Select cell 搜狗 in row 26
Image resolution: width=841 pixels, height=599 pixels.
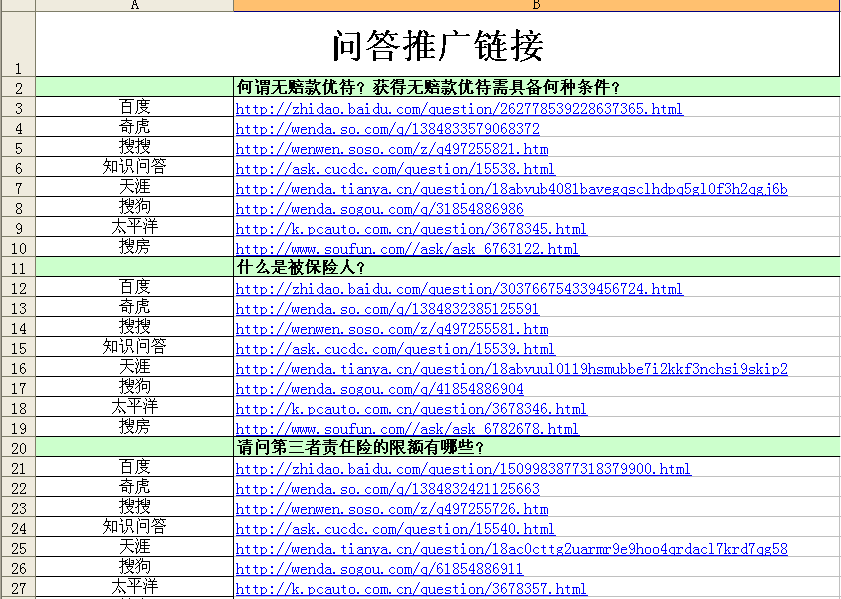click(x=135, y=567)
